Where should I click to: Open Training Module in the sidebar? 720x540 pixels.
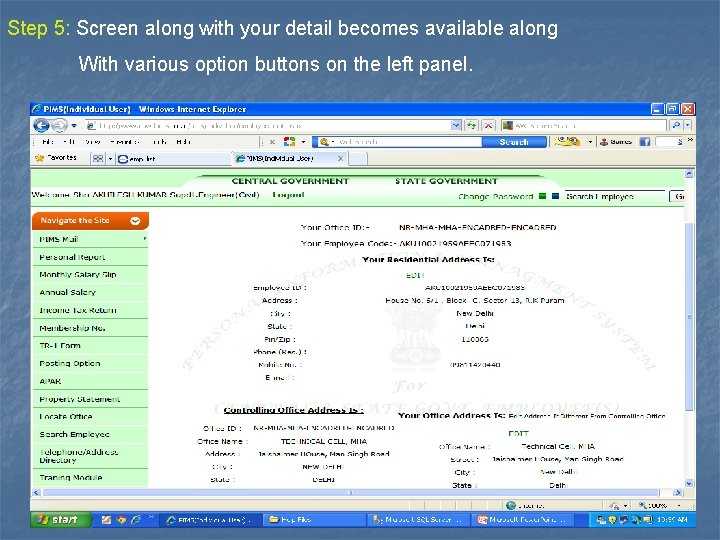[90, 478]
